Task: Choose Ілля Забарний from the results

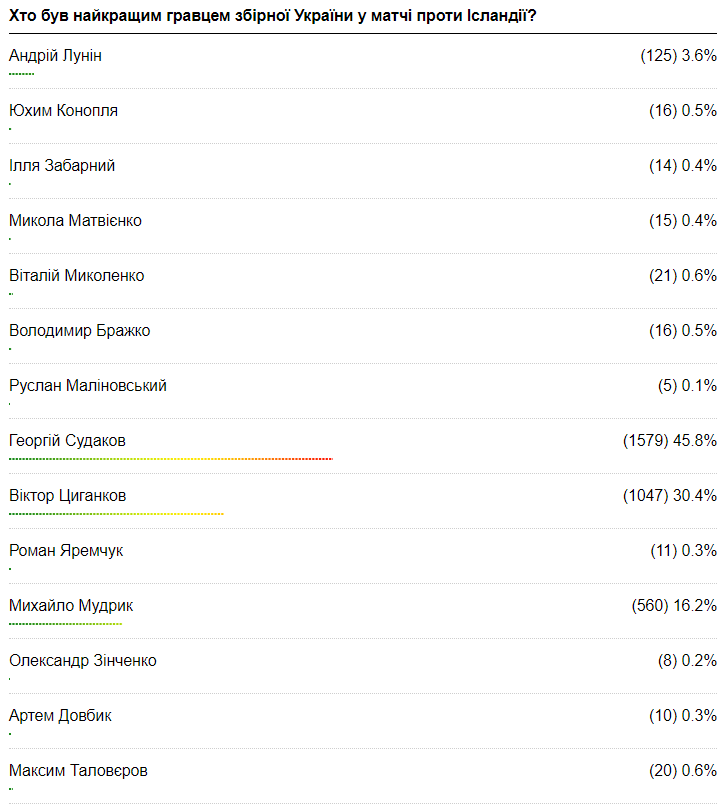Action: (x=62, y=166)
